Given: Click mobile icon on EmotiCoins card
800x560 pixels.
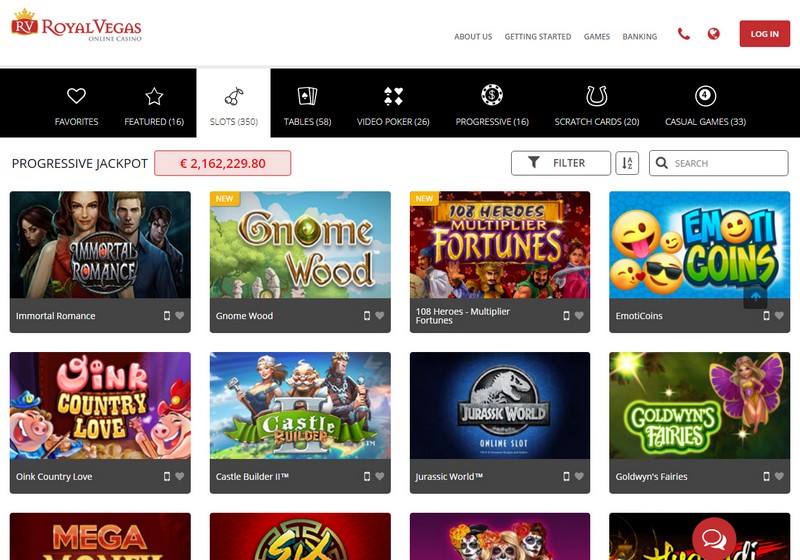Looking at the screenshot, I should (x=766, y=316).
